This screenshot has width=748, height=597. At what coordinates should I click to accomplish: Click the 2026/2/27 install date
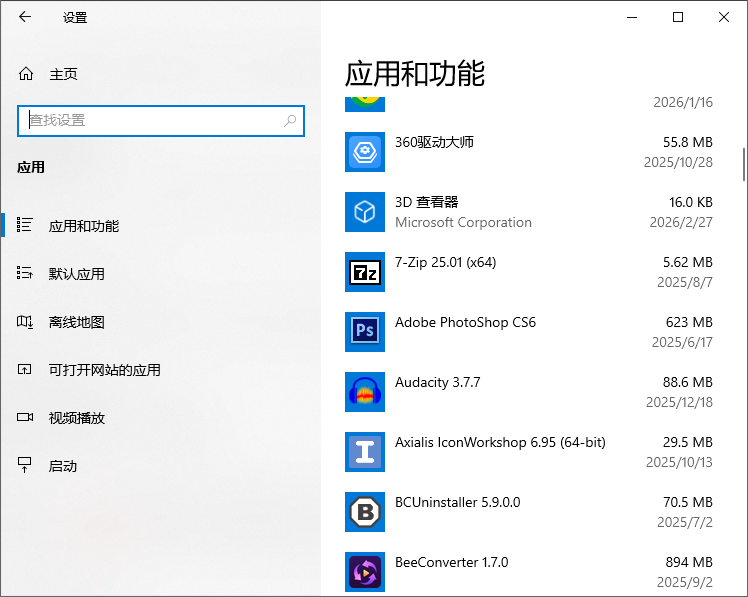tap(681, 222)
